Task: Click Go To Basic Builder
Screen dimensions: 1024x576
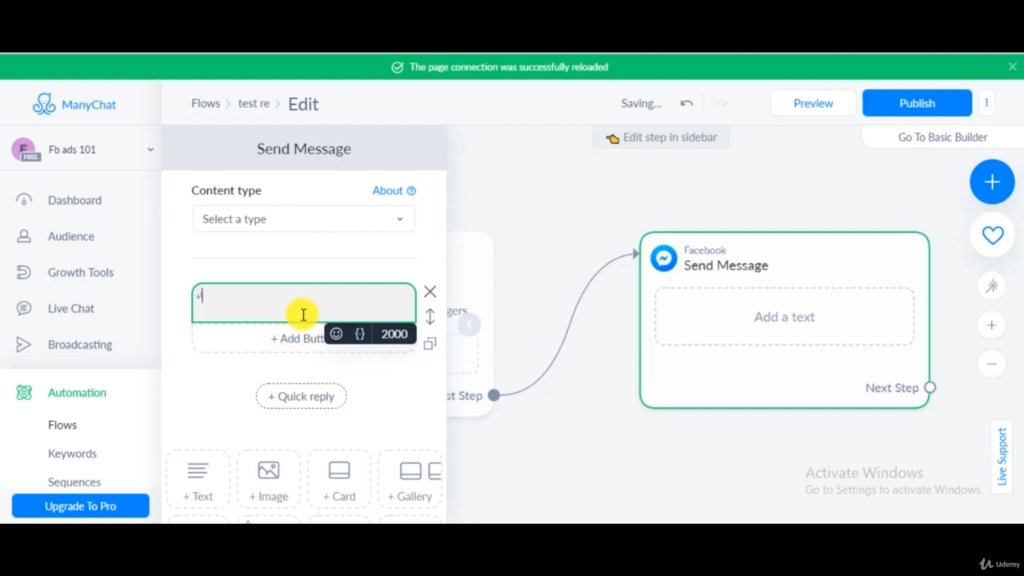Action: 942,137
